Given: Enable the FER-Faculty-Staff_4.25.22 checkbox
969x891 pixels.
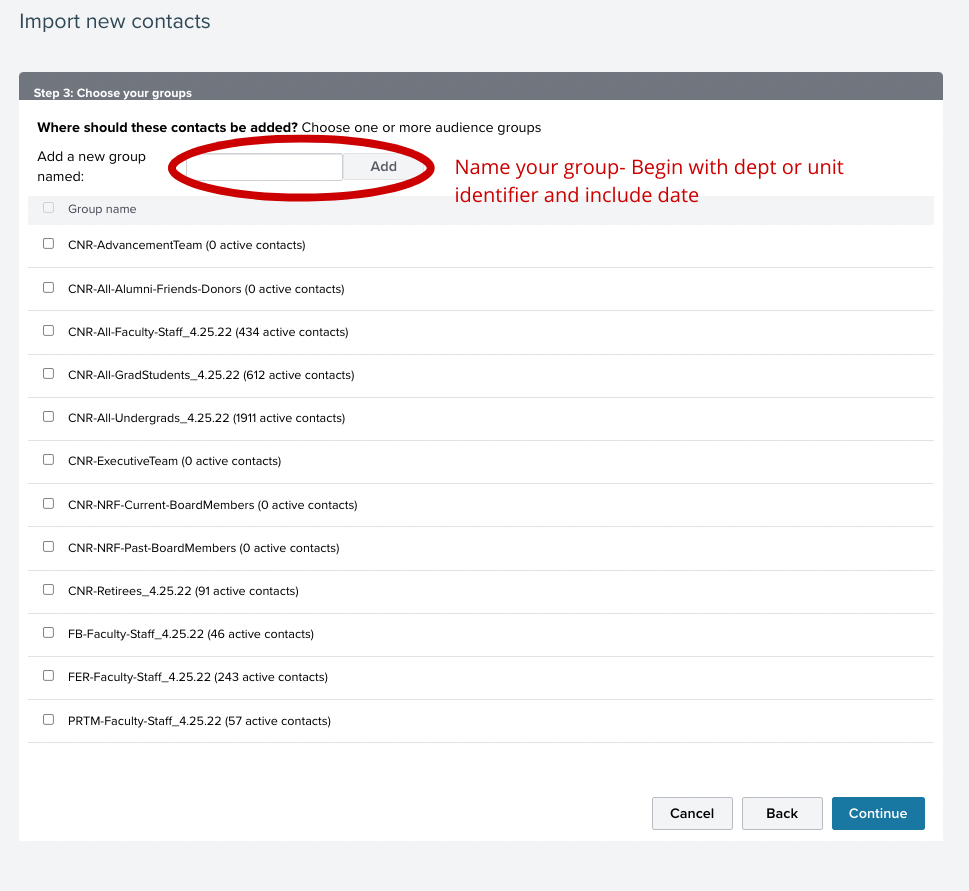Looking at the screenshot, I should pos(48,675).
